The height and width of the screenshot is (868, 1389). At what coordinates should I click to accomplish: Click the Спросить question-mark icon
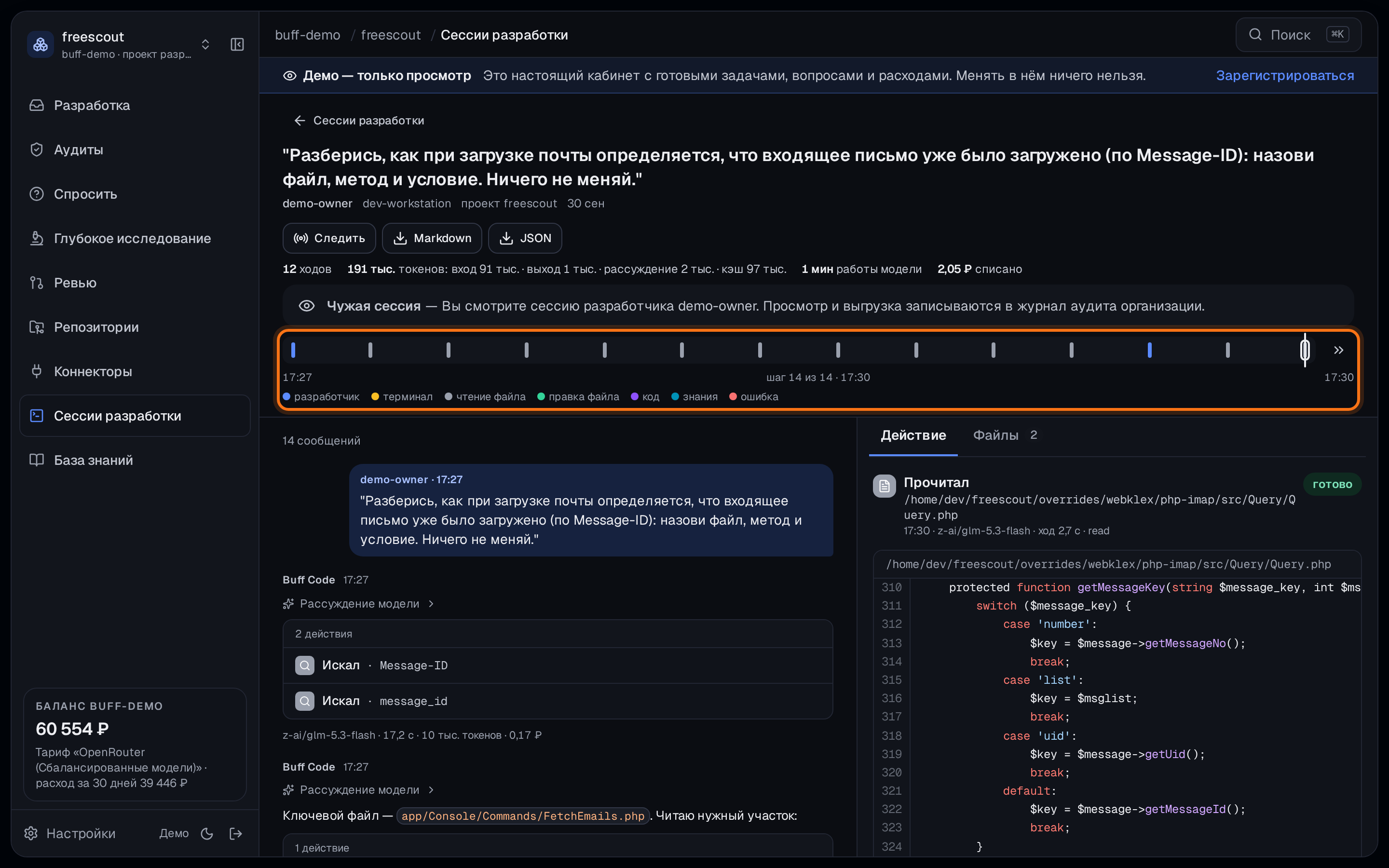[x=37, y=194]
